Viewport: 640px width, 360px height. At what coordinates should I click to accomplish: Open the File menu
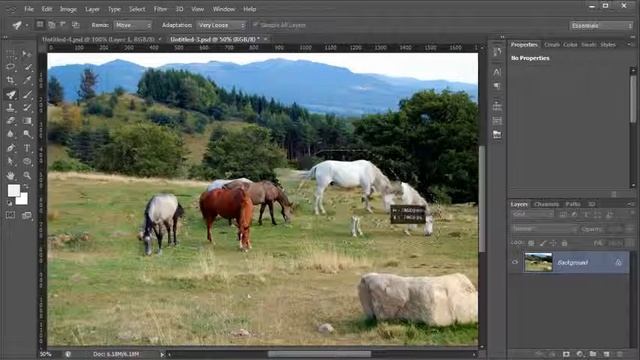29,9
